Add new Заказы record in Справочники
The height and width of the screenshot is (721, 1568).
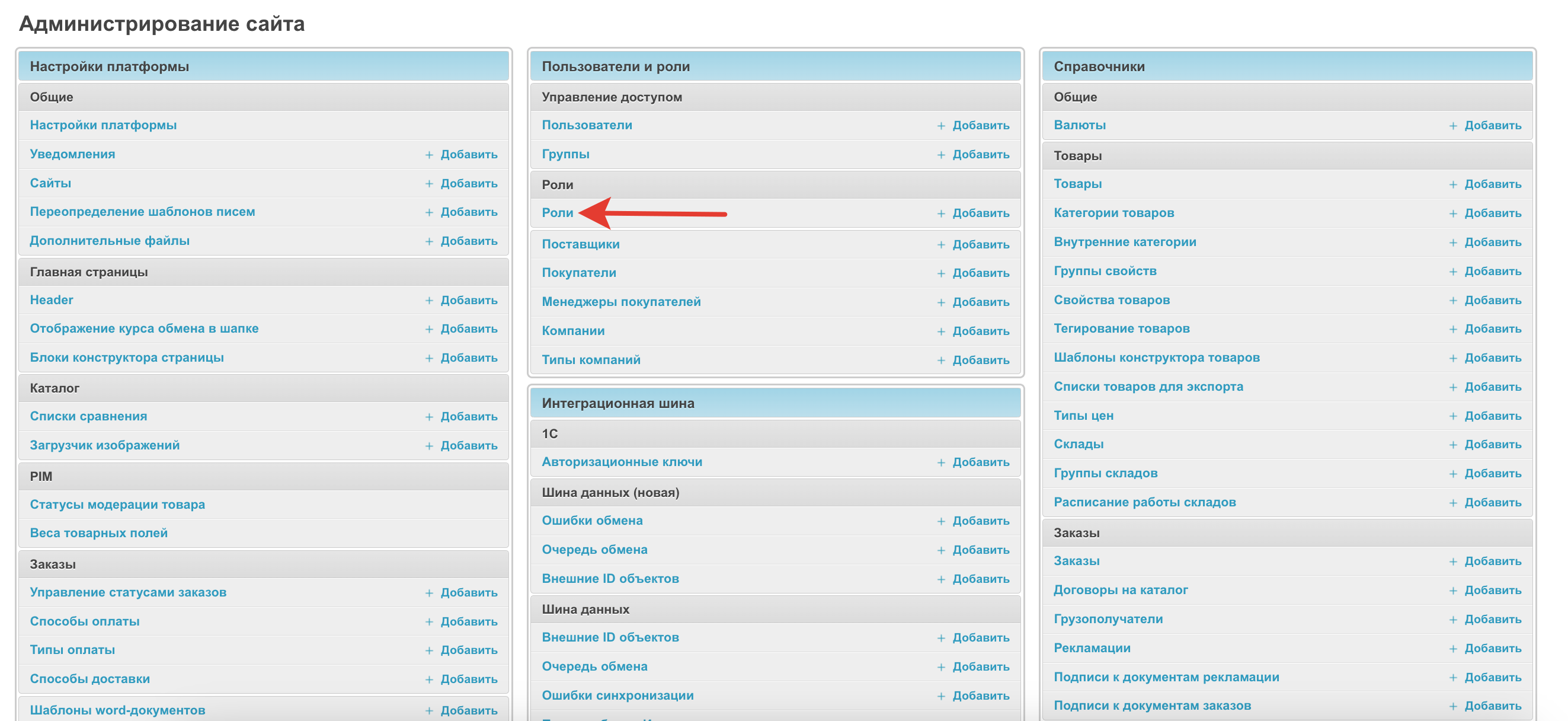[x=1492, y=561]
